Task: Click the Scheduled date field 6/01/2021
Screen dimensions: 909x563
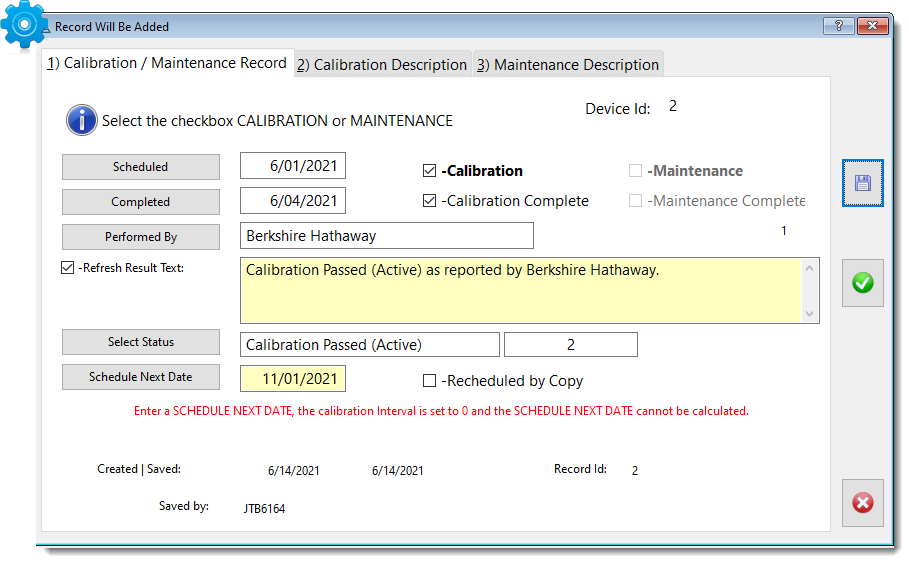Action: pos(293,166)
